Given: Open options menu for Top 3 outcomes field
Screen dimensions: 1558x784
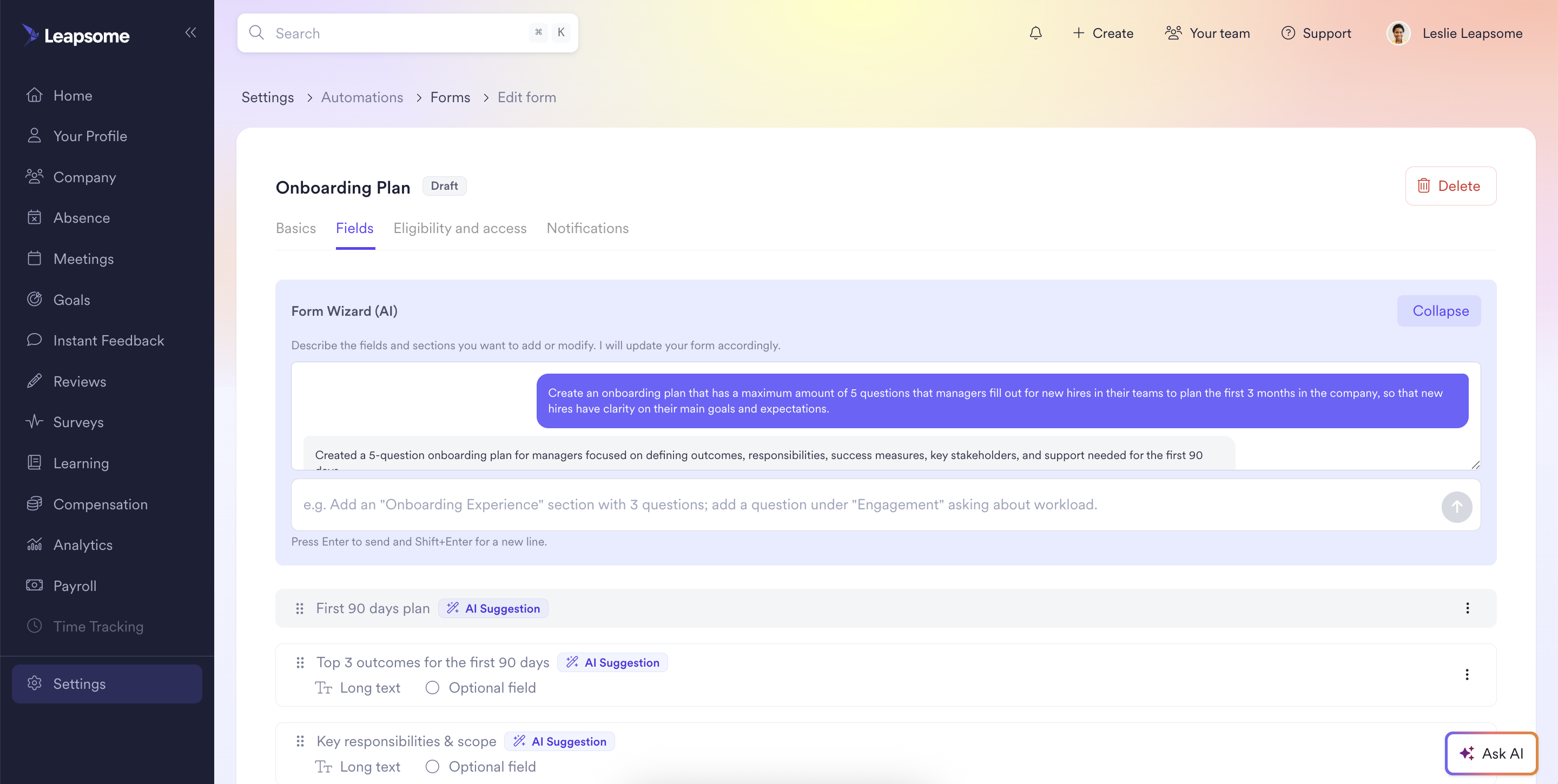Looking at the screenshot, I should tap(1467, 675).
